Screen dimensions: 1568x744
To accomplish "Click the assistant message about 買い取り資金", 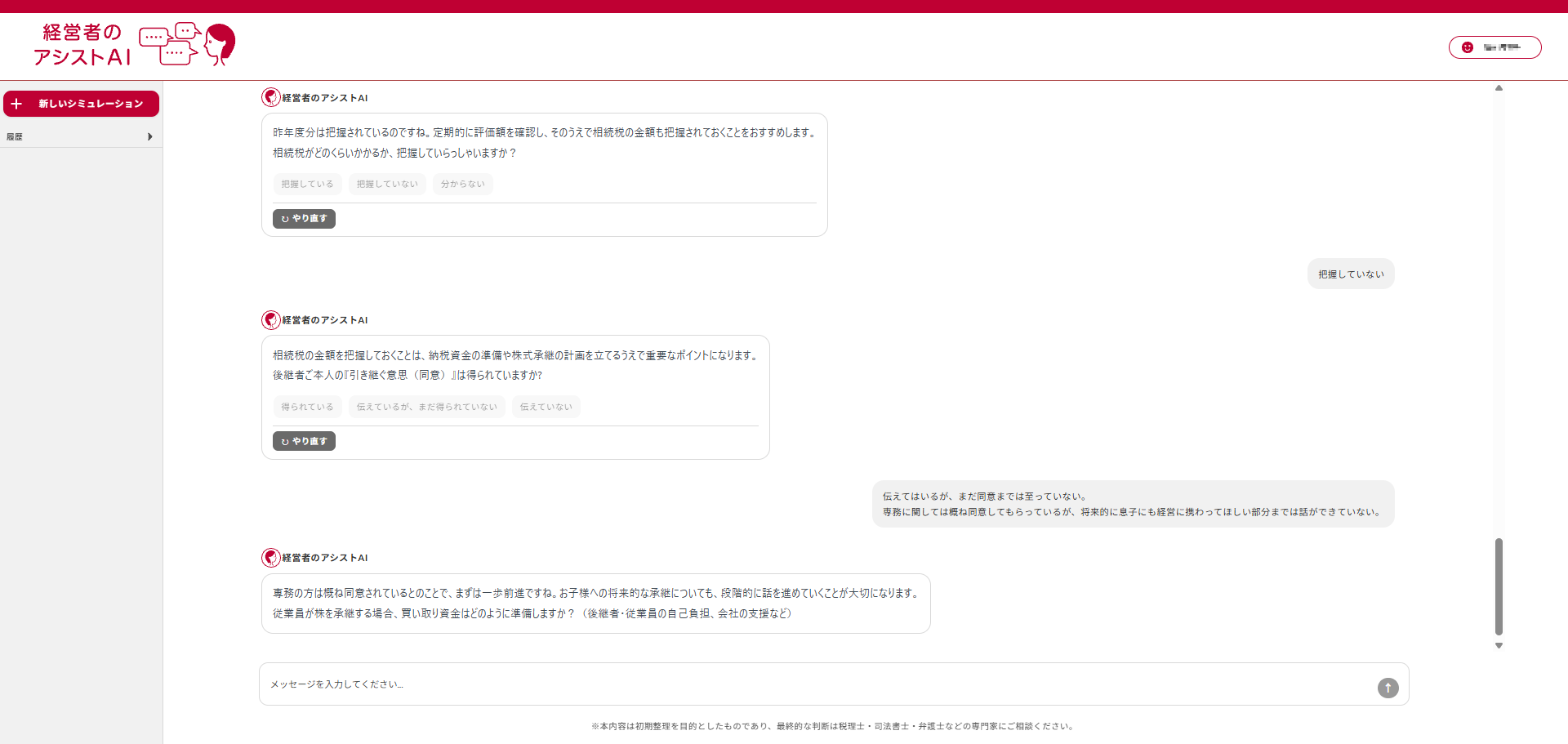I will pyautogui.click(x=595, y=604).
